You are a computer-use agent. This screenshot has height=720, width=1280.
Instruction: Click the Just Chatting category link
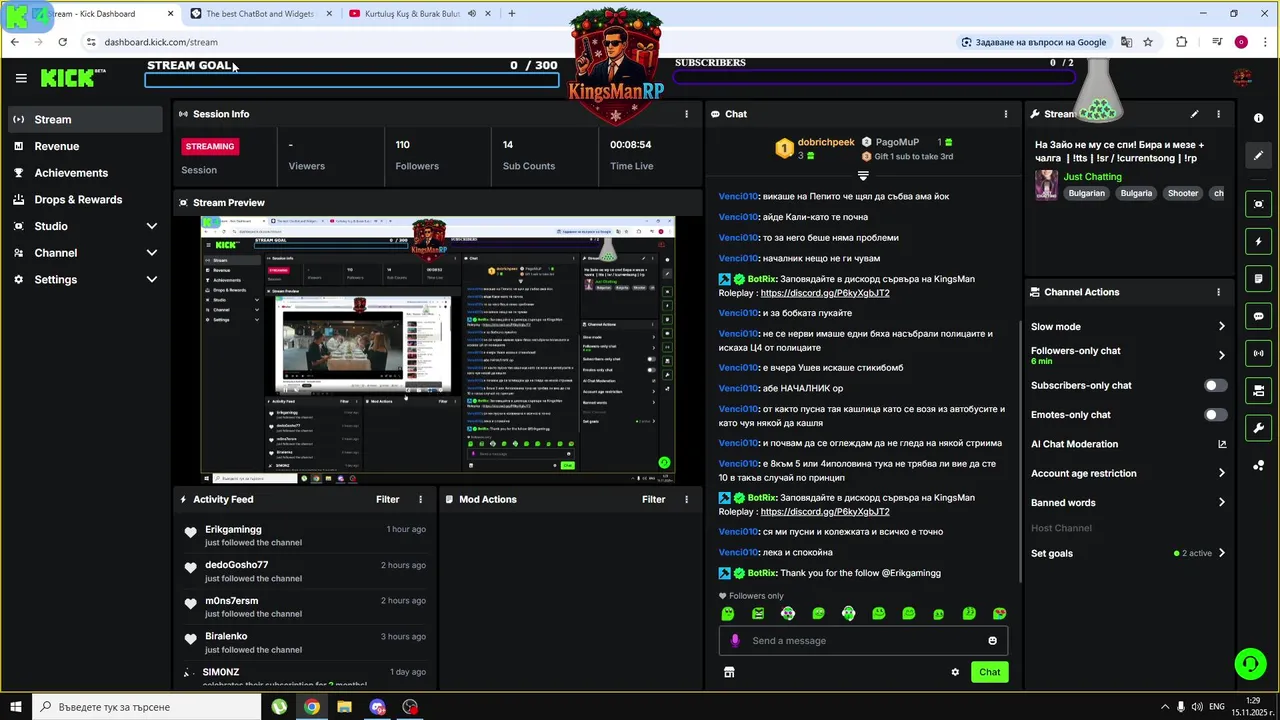1092,177
